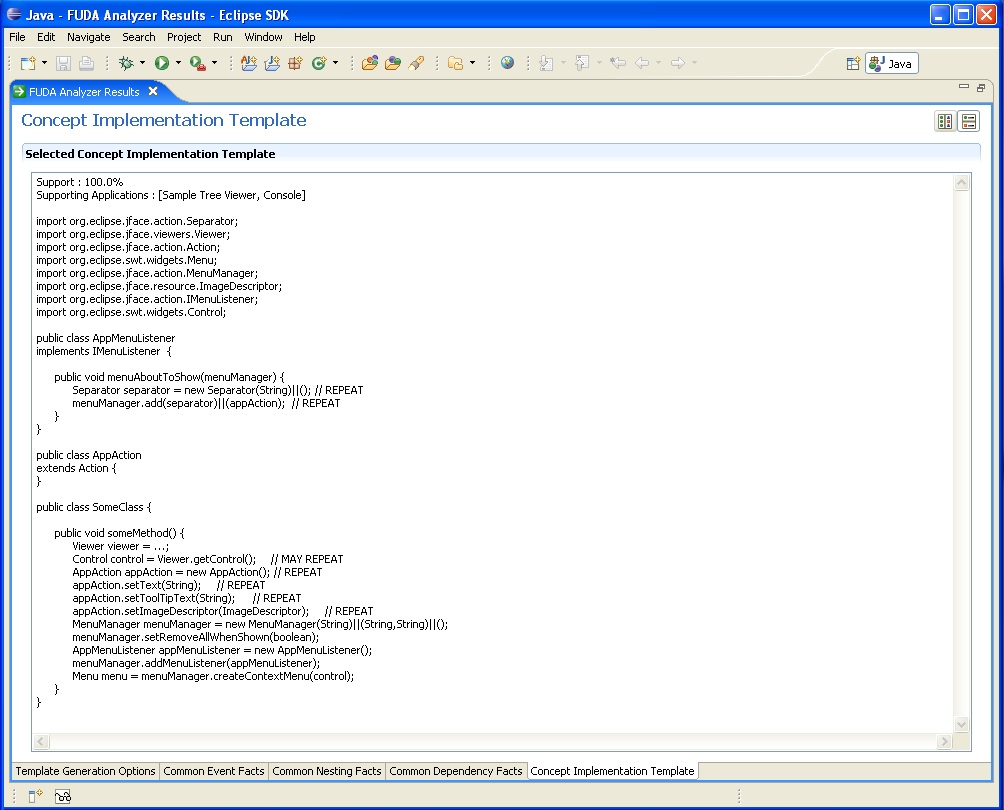Restore the editor area view
Image resolution: width=1004 pixels, height=810 pixels.
pyautogui.click(x=981, y=88)
